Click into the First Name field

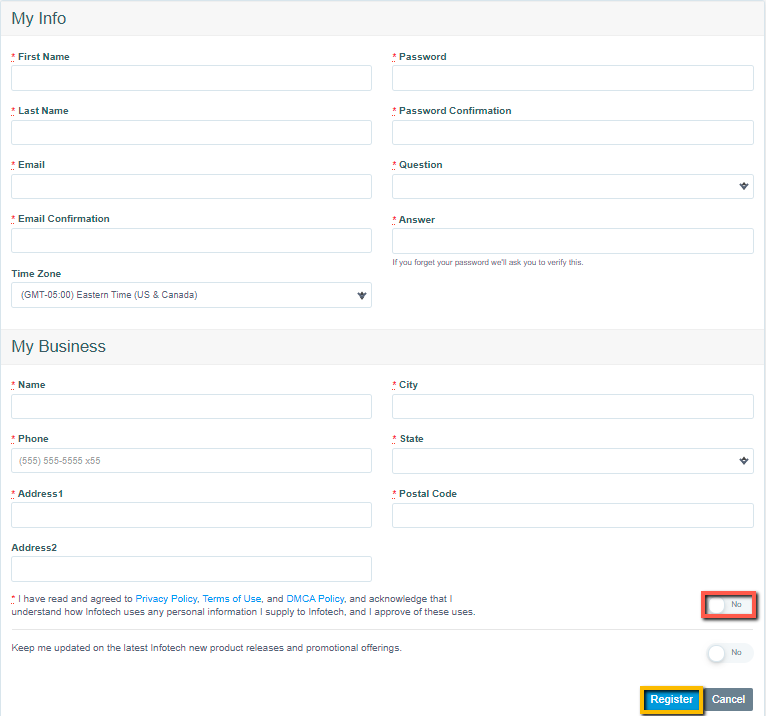pos(191,78)
